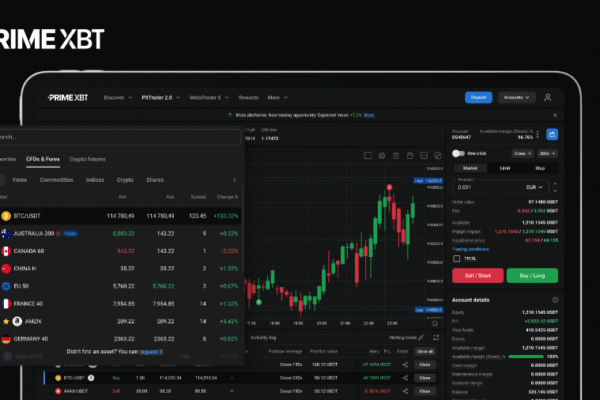Click the chart compass/indicator icon
This screenshot has width=600, height=400.
pos(438,155)
